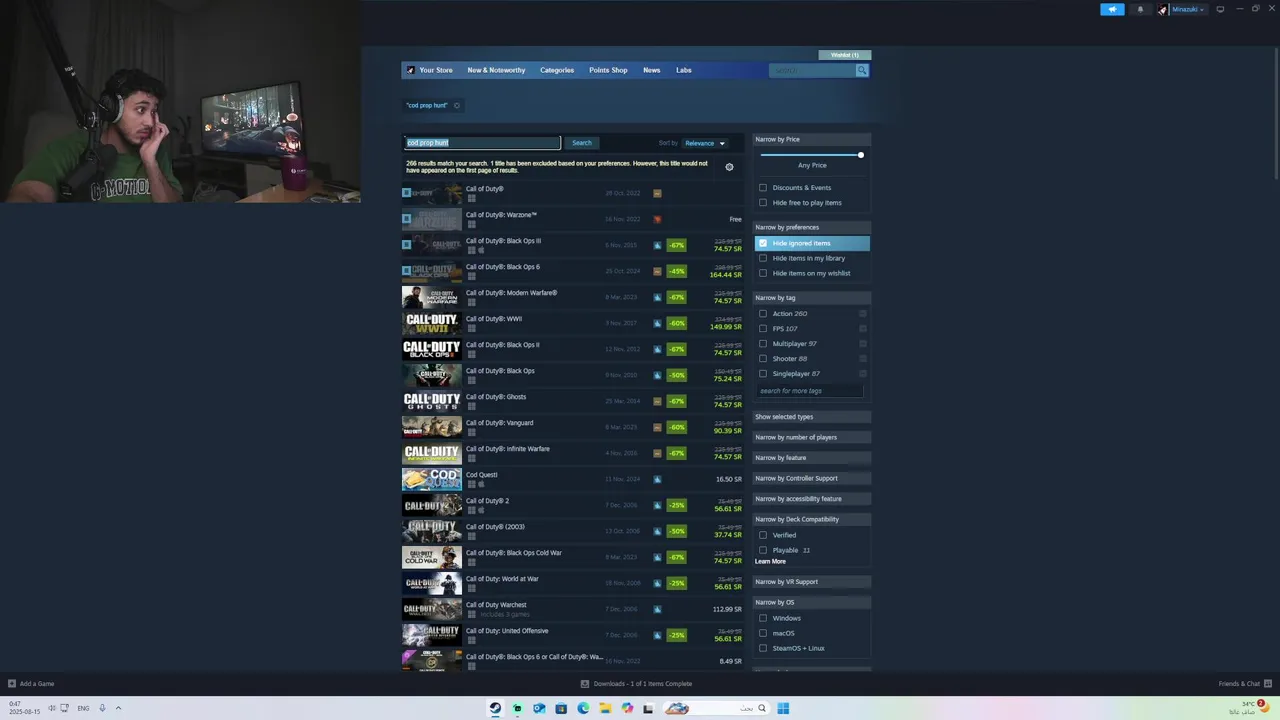Open the Your Store menu
Screen dimensions: 1280x720
pos(436,70)
